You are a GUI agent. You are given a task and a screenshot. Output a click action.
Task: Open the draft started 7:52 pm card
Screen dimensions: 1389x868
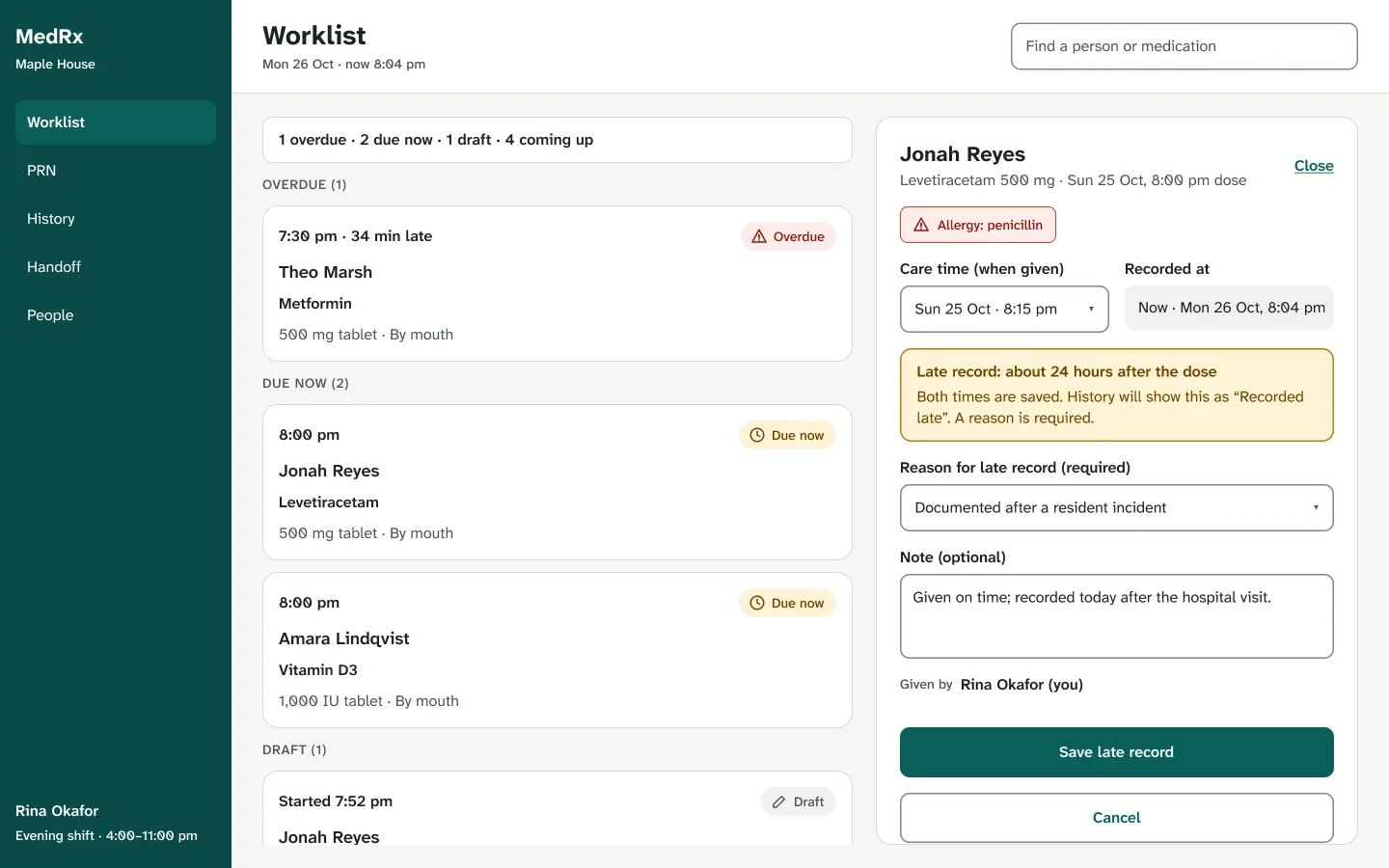click(558, 808)
